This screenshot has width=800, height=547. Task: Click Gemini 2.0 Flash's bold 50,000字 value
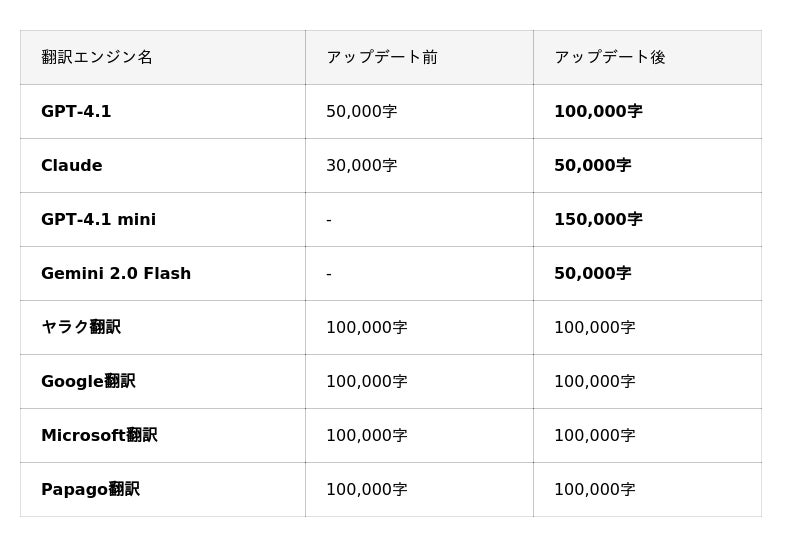[x=592, y=274]
